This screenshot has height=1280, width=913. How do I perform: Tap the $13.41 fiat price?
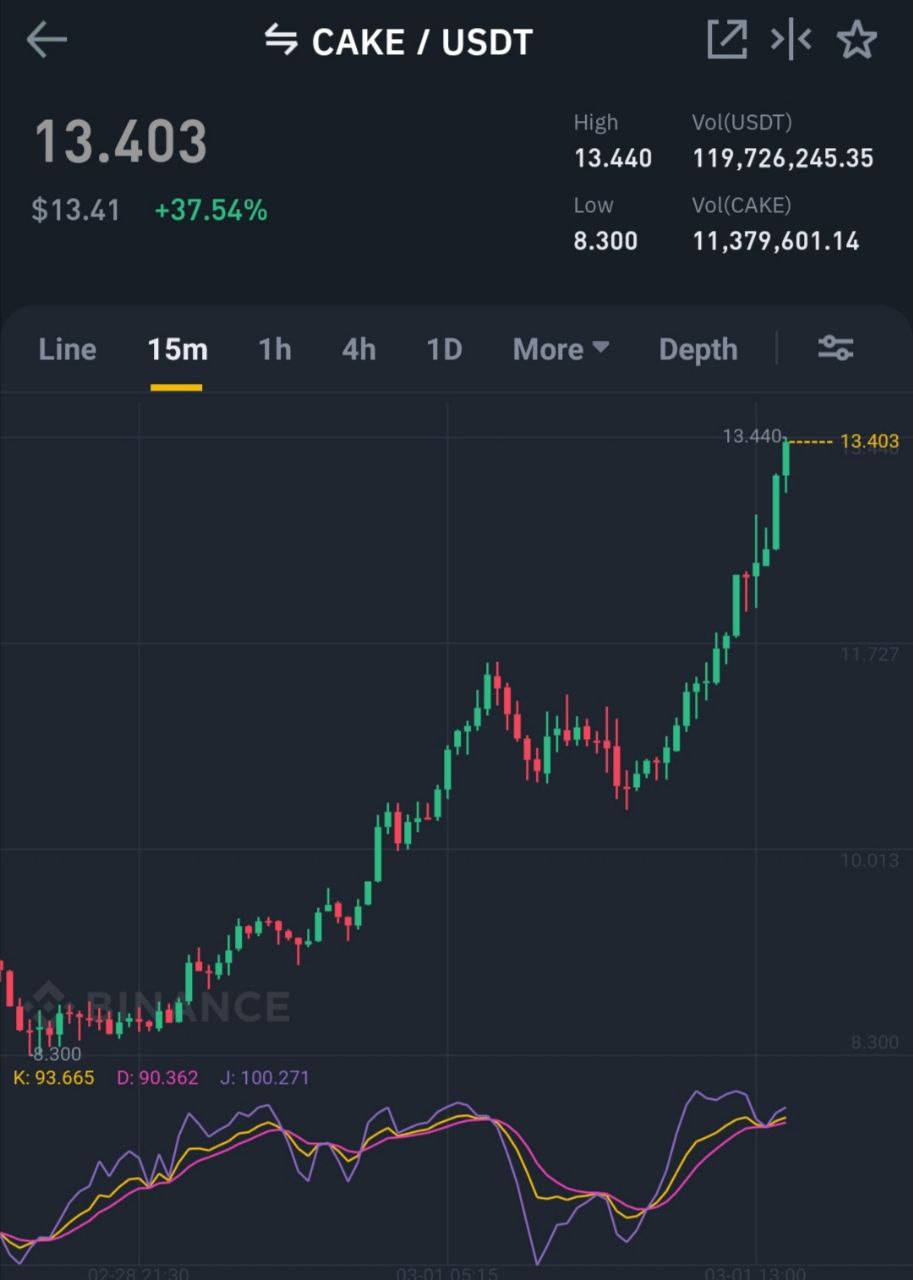pos(76,210)
